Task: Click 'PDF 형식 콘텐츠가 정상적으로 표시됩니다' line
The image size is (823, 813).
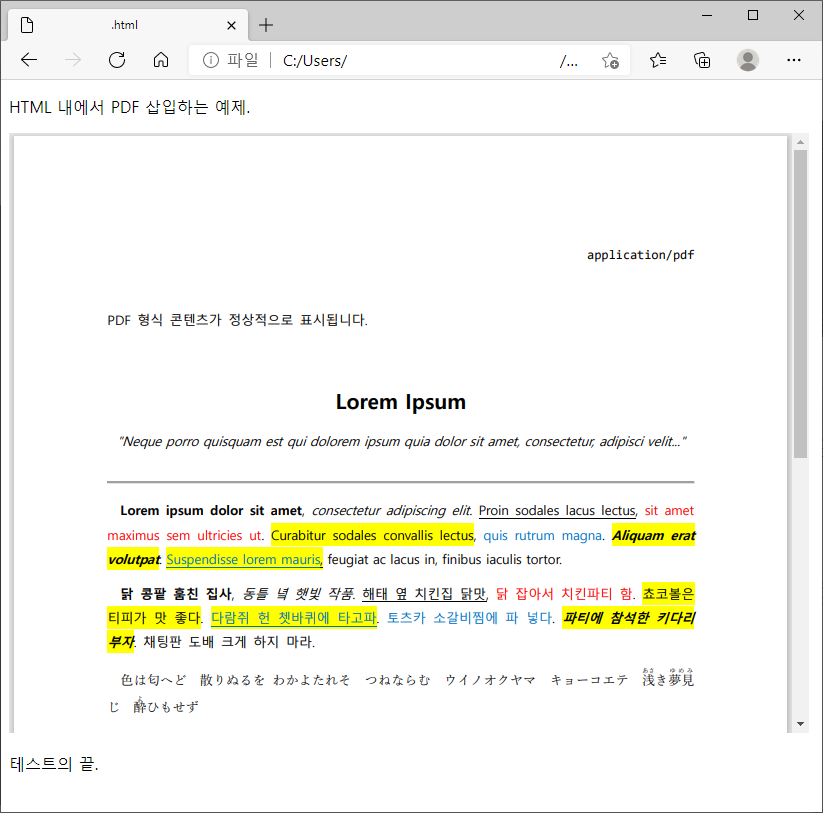Action: click(x=237, y=320)
